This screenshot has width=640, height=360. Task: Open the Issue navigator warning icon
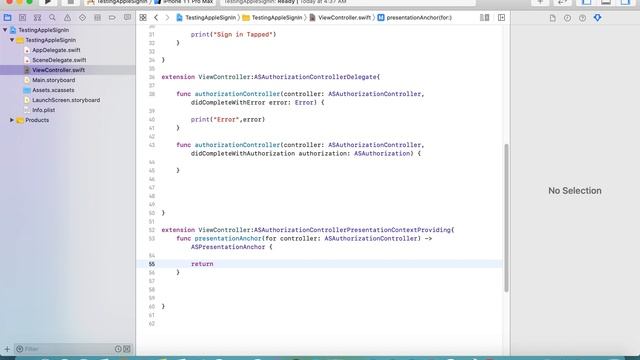(67, 18)
